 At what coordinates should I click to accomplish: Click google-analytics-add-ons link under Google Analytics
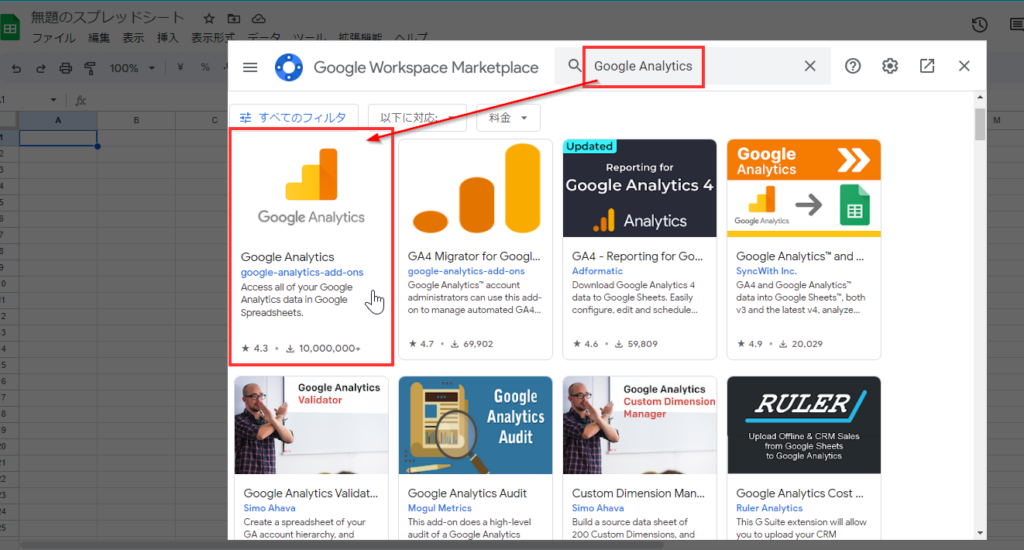[x=302, y=272]
